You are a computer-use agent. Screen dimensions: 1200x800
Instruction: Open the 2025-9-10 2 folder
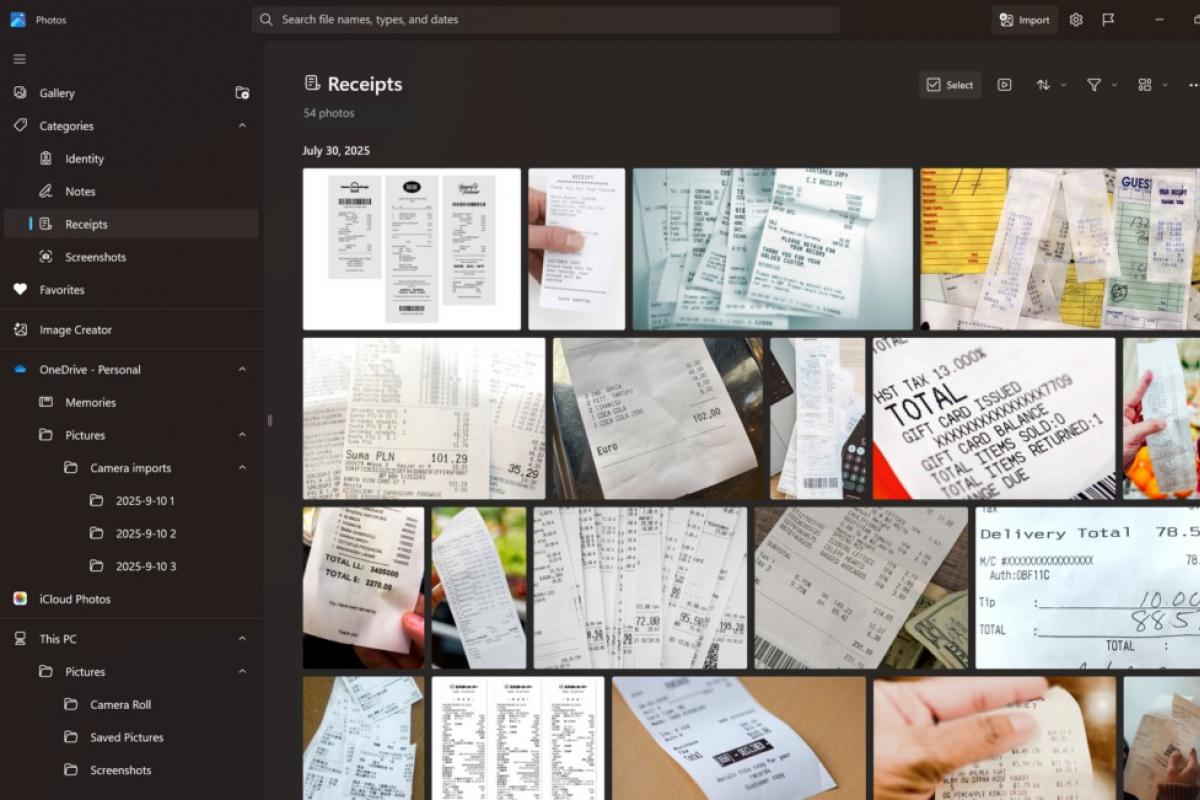pos(145,534)
